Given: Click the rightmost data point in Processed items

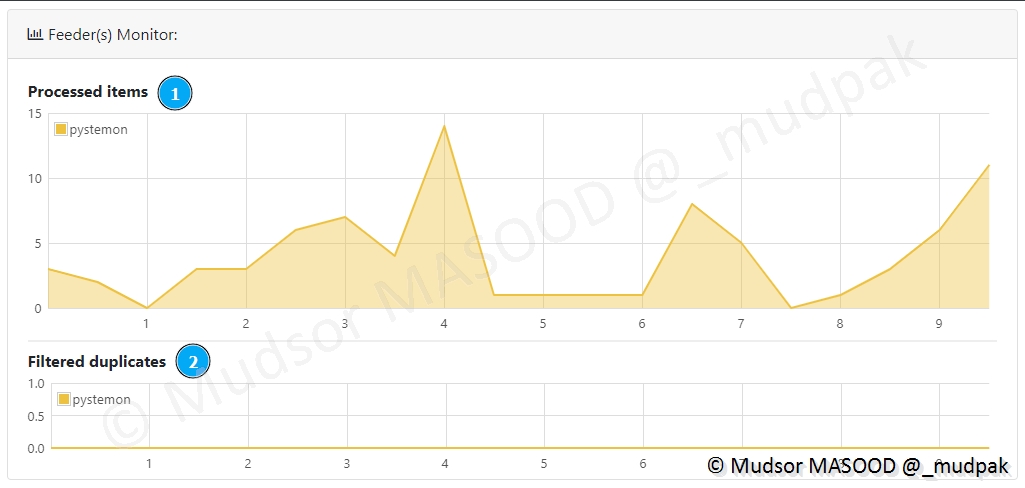Looking at the screenshot, I should point(988,166).
